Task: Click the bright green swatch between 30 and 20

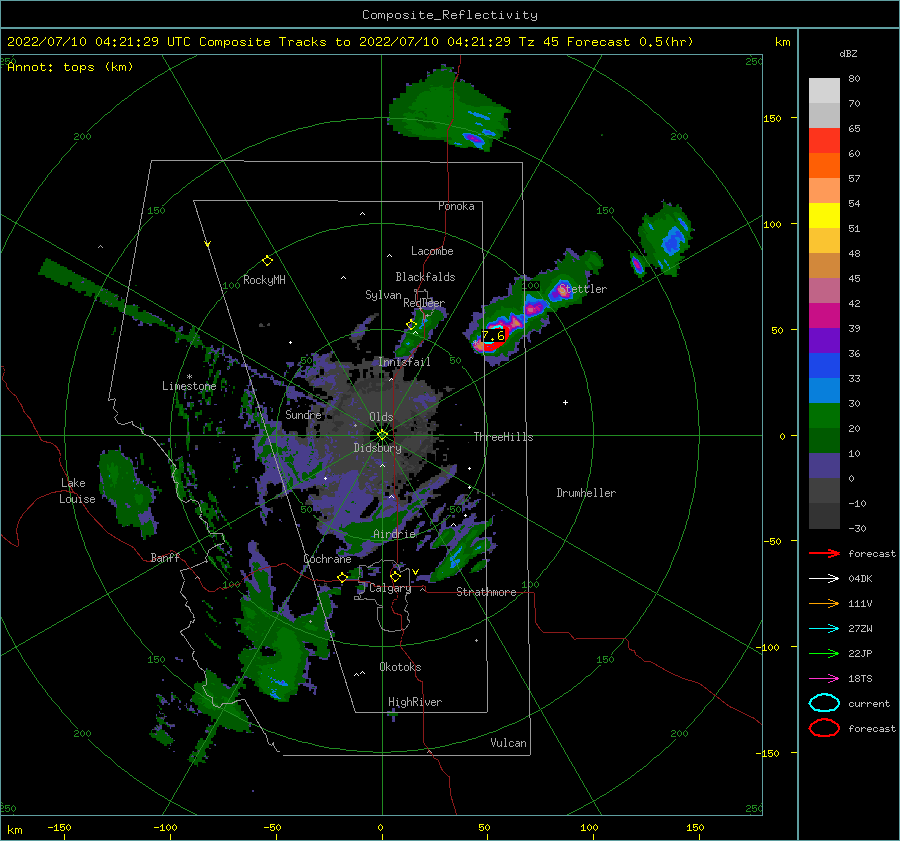Action: tap(824, 415)
